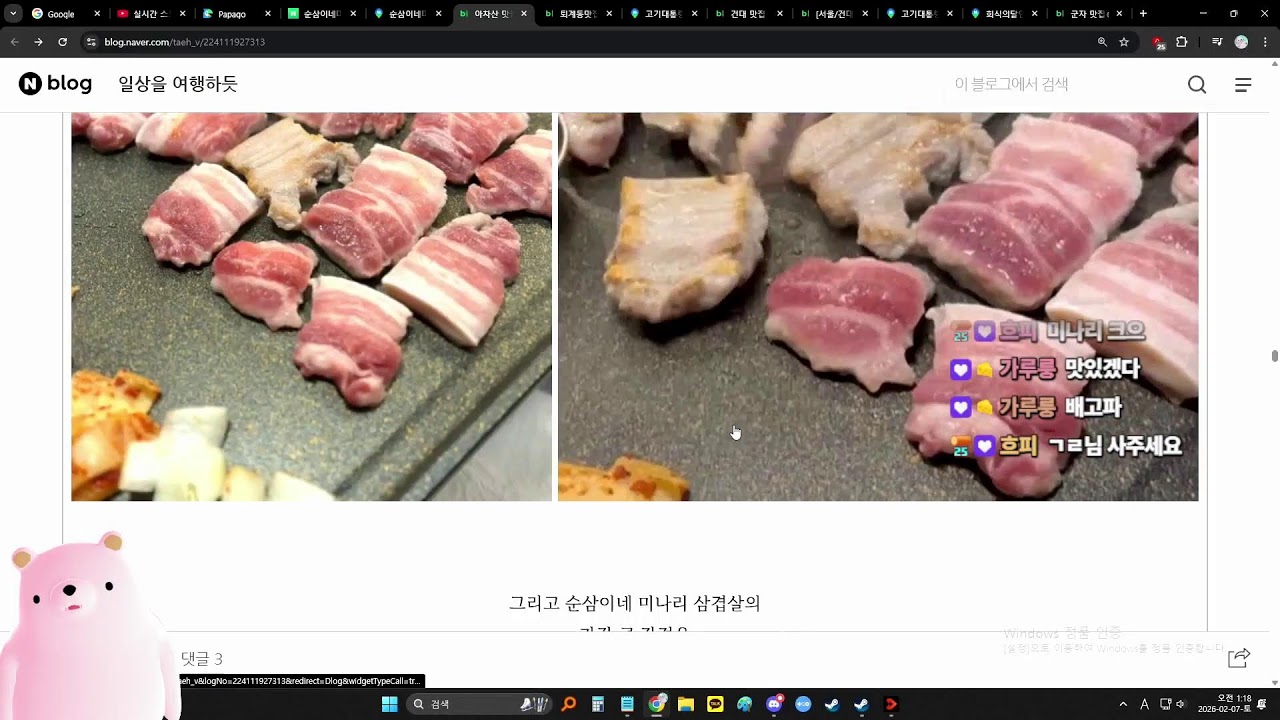Image resolution: width=1280 pixels, height=720 pixels.
Task: Open KakaoTalk from the taskbar
Action: click(715, 704)
